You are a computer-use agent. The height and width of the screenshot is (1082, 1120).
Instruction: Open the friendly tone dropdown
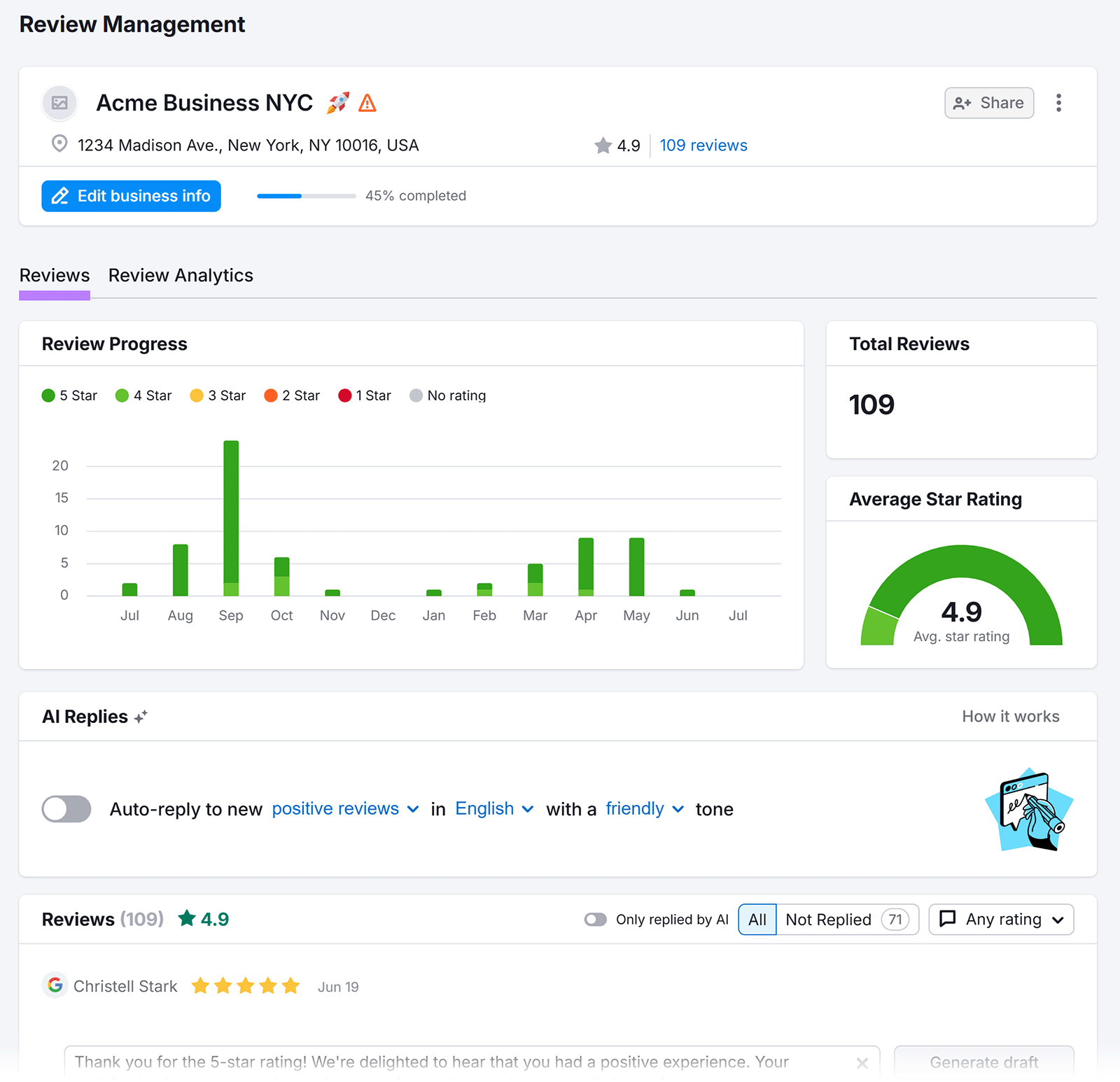tap(644, 809)
